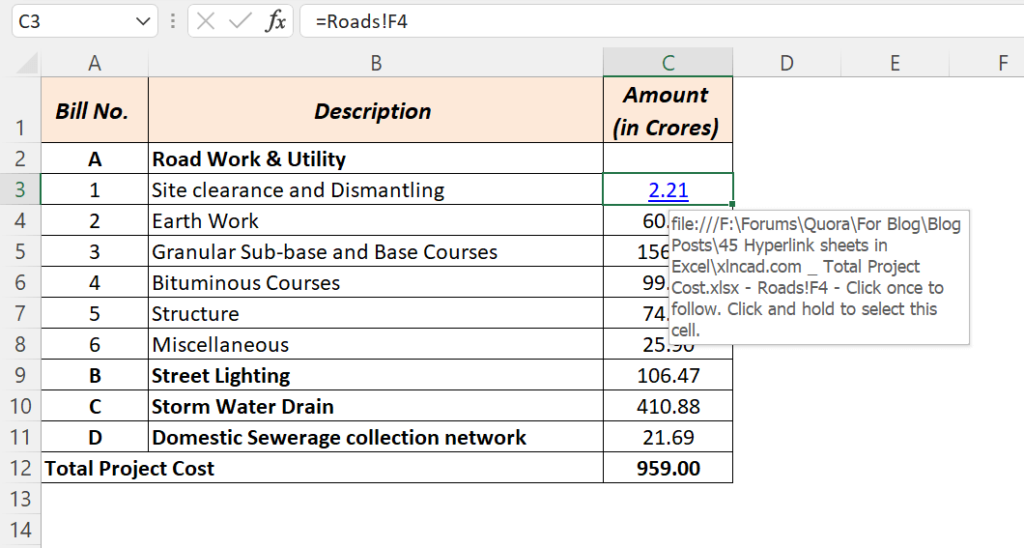
Task: Click bill number cell 'B'
Action: (95, 376)
